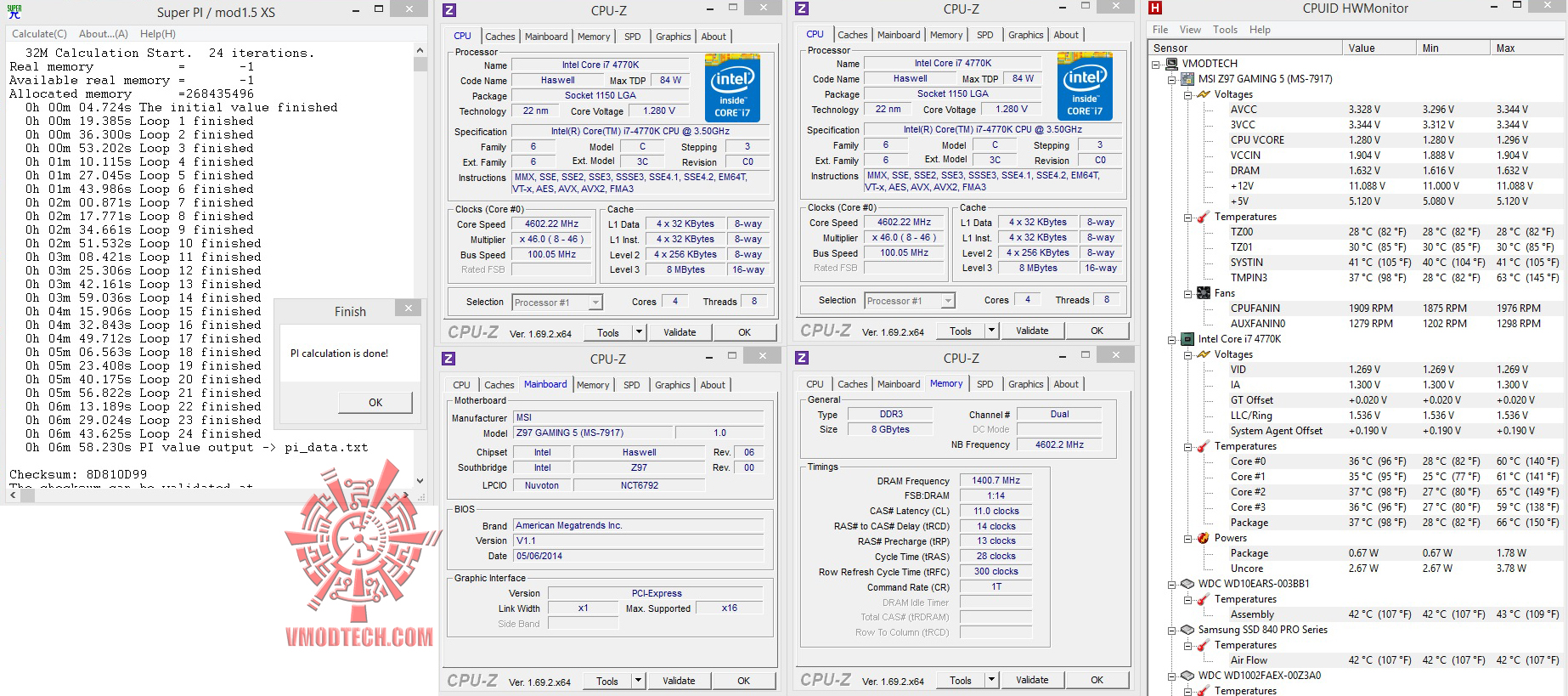Click the Sensor column header in HWMonitor

(1246, 48)
